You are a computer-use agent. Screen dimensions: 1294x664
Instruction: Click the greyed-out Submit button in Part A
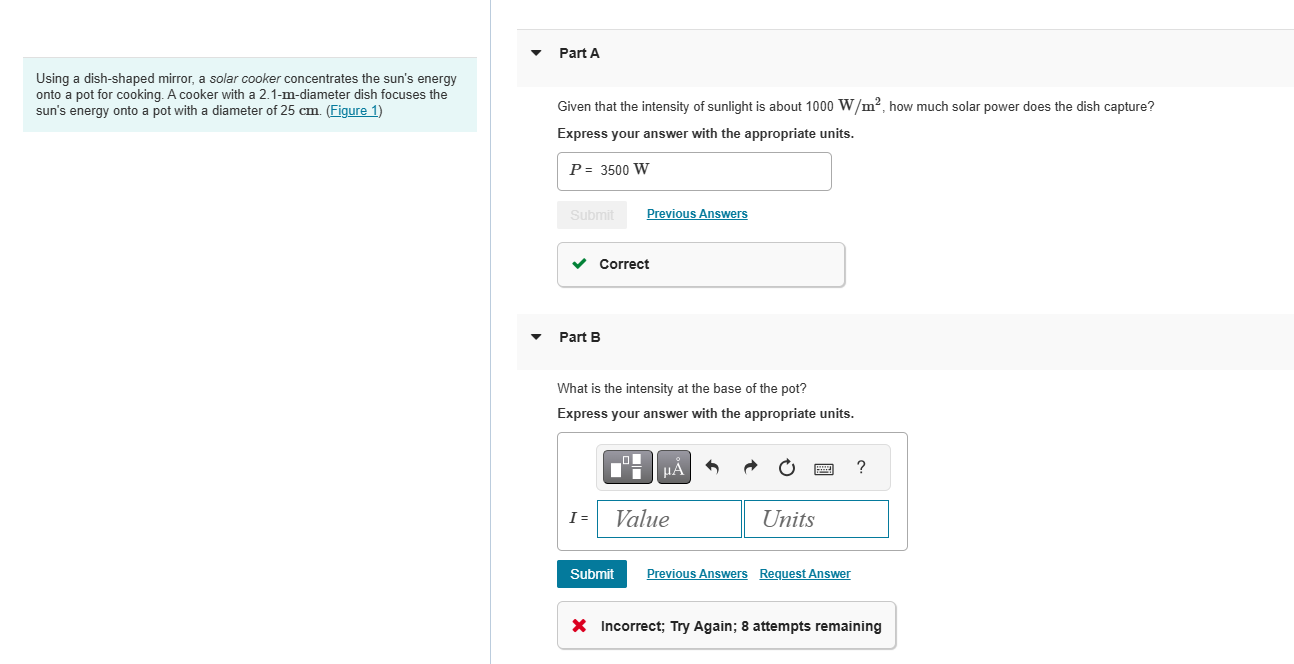(592, 215)
